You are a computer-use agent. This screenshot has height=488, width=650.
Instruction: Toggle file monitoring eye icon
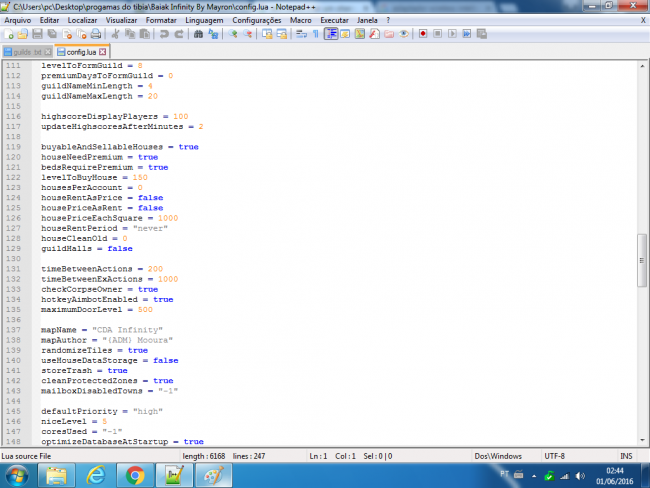[x=403, y=34]
